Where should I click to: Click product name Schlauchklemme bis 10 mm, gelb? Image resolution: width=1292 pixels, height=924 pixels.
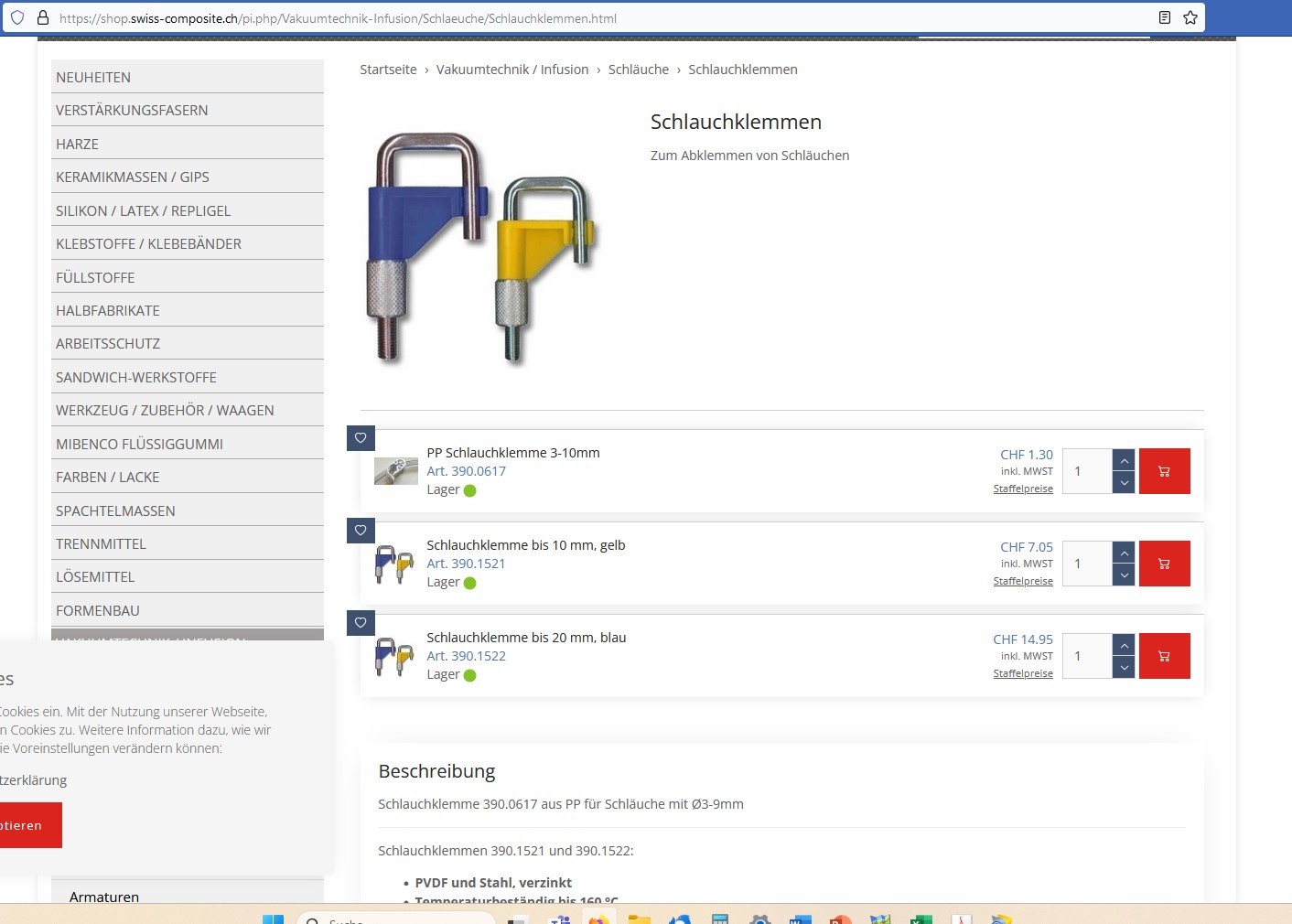pos(526,545)
